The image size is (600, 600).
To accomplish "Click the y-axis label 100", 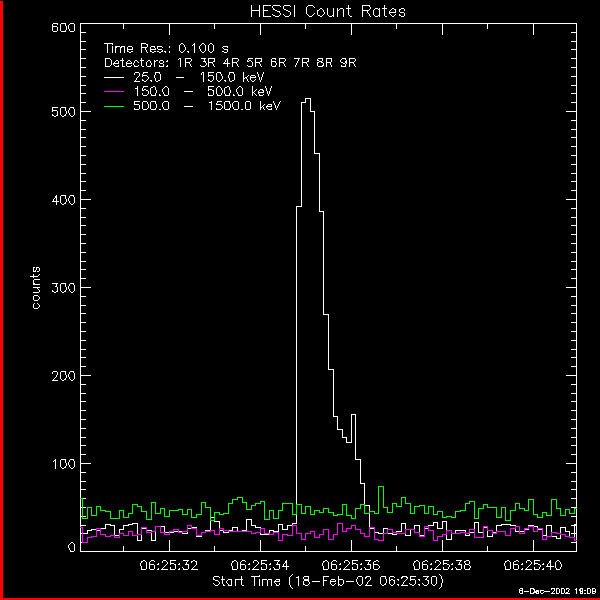I will [x=63, y=464].
